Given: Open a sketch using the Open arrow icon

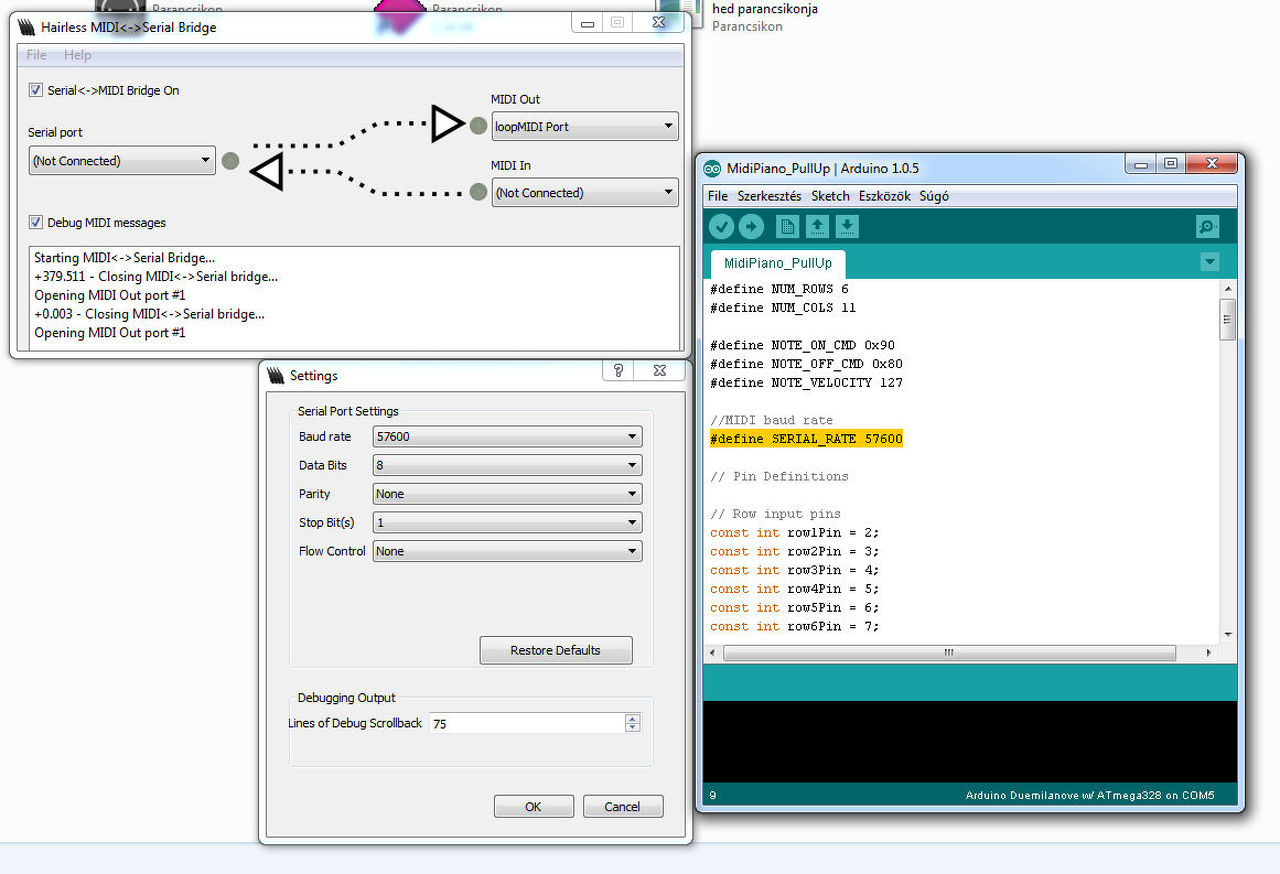Looking at the screenshot, I should 817,227.
